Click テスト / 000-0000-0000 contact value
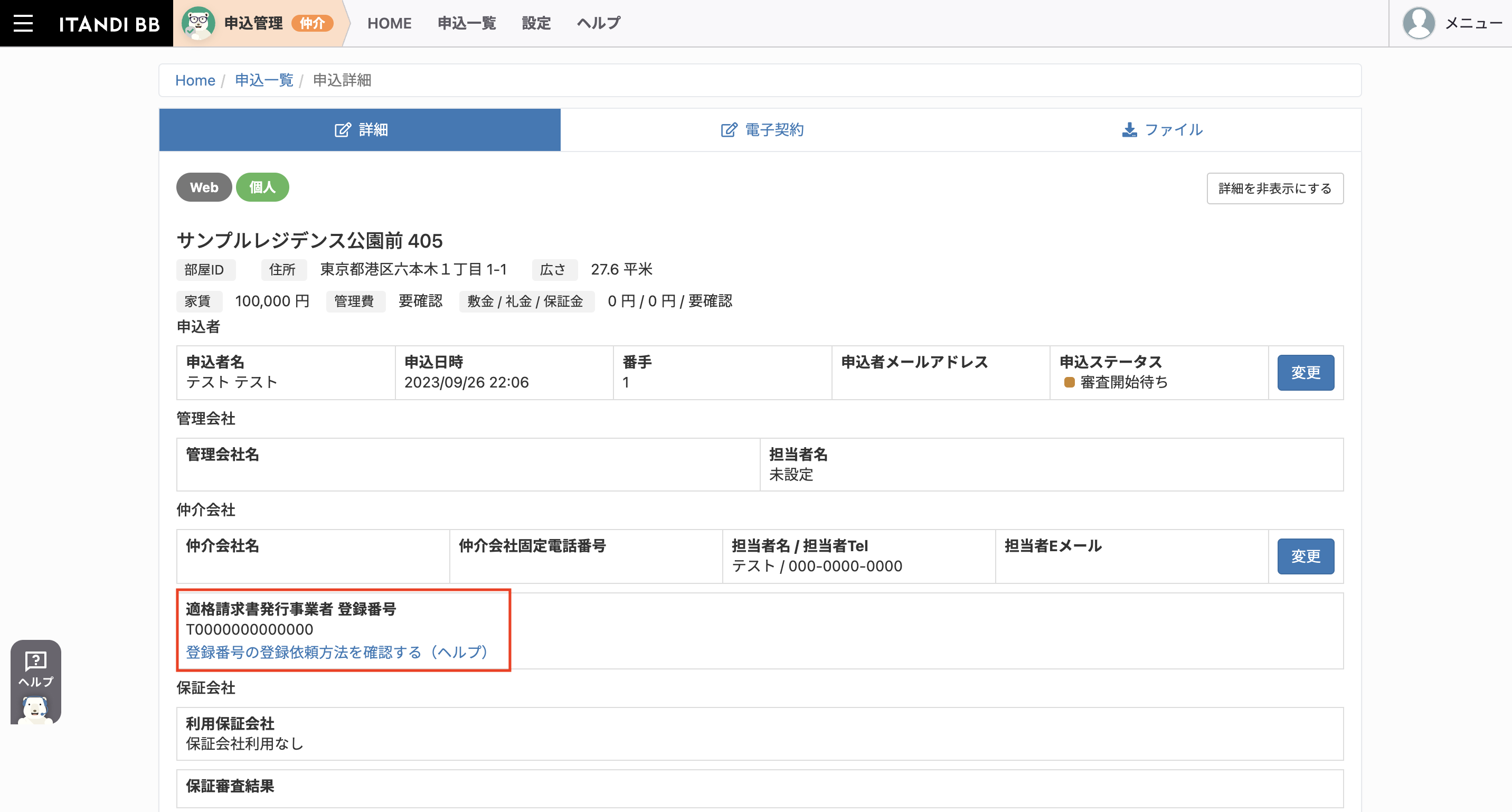The width and height of the screenshot is (1512, 812). (817, 566)
